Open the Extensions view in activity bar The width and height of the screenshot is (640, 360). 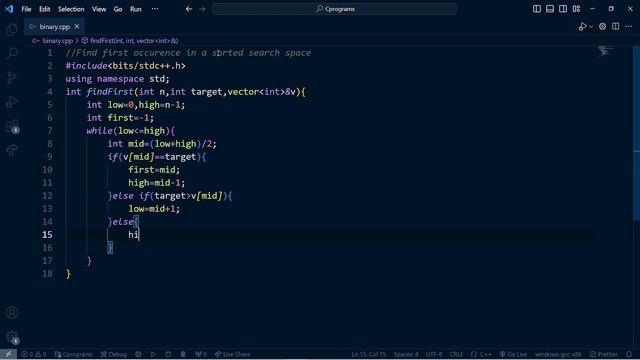12,126
